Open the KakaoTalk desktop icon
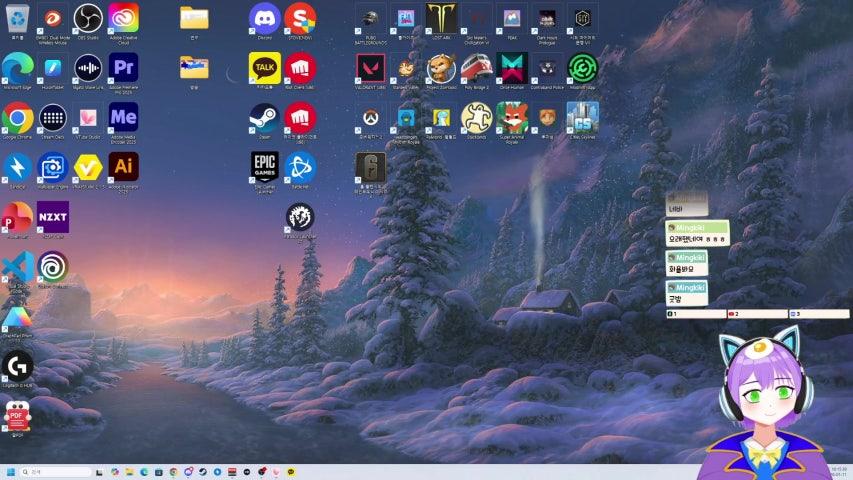853x480 pixels. 264,68
